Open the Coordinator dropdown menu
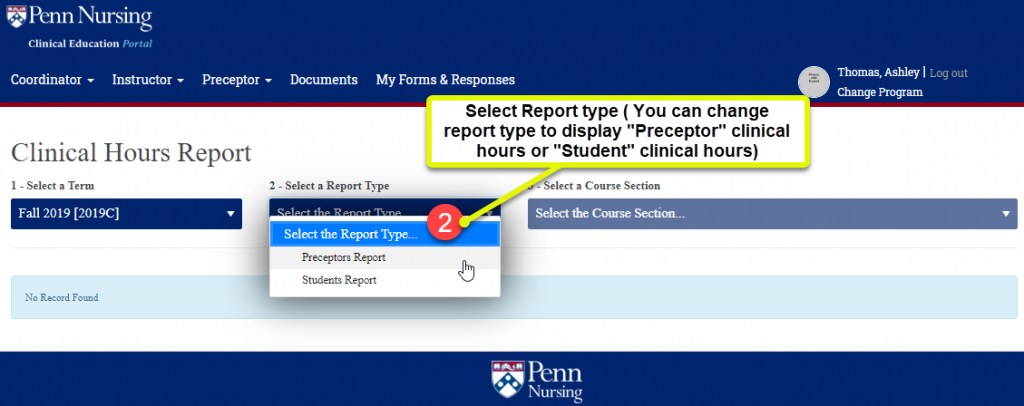Viewport: 1024px width, 406px height. pyautogui.click(x=52, y=80)
